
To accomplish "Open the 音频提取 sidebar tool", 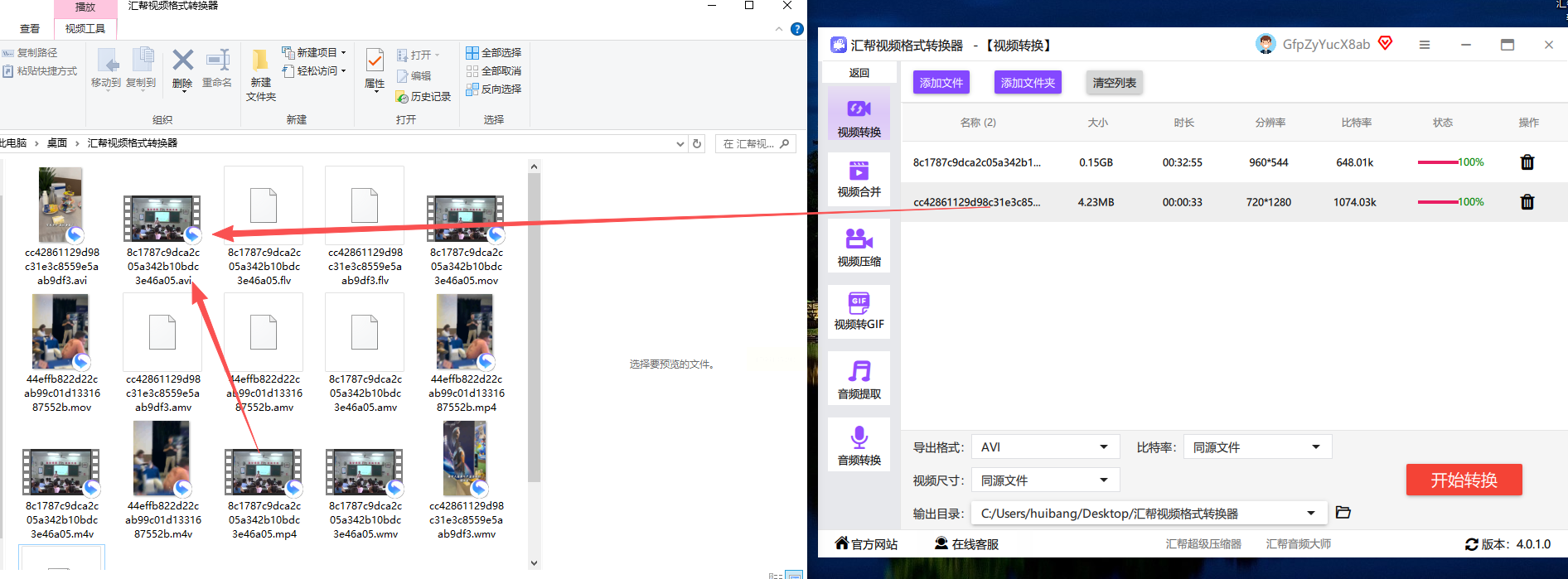I will [x=859, y=379].
